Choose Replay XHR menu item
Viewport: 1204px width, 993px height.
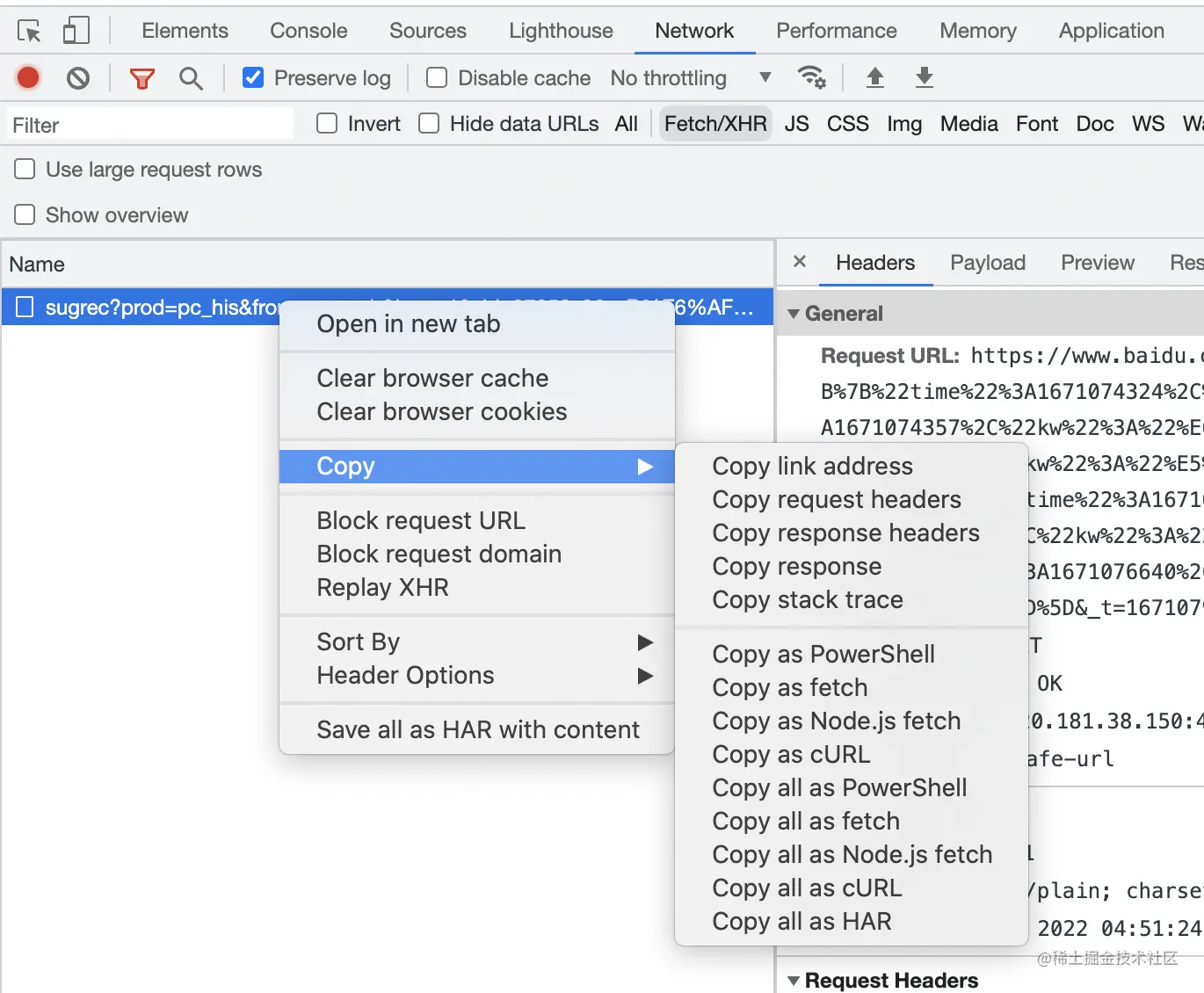click(x=476, y=588)
